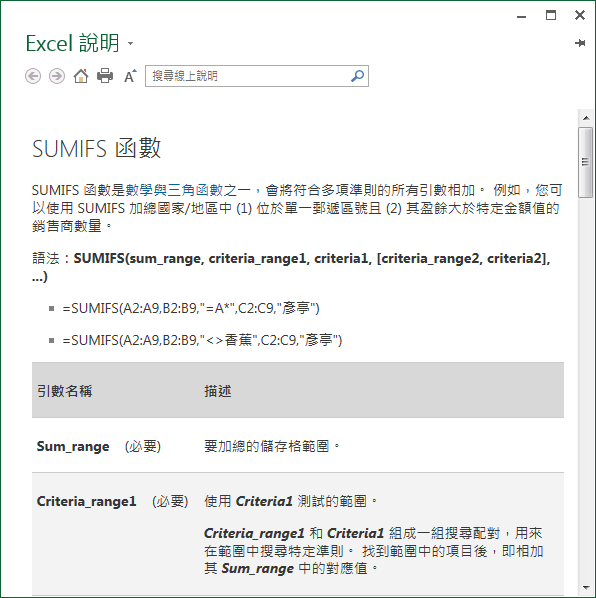596x598 pixels.
Task: Click the Sum_range argument name
Action: pyautogui.click(x=73, y=446)
